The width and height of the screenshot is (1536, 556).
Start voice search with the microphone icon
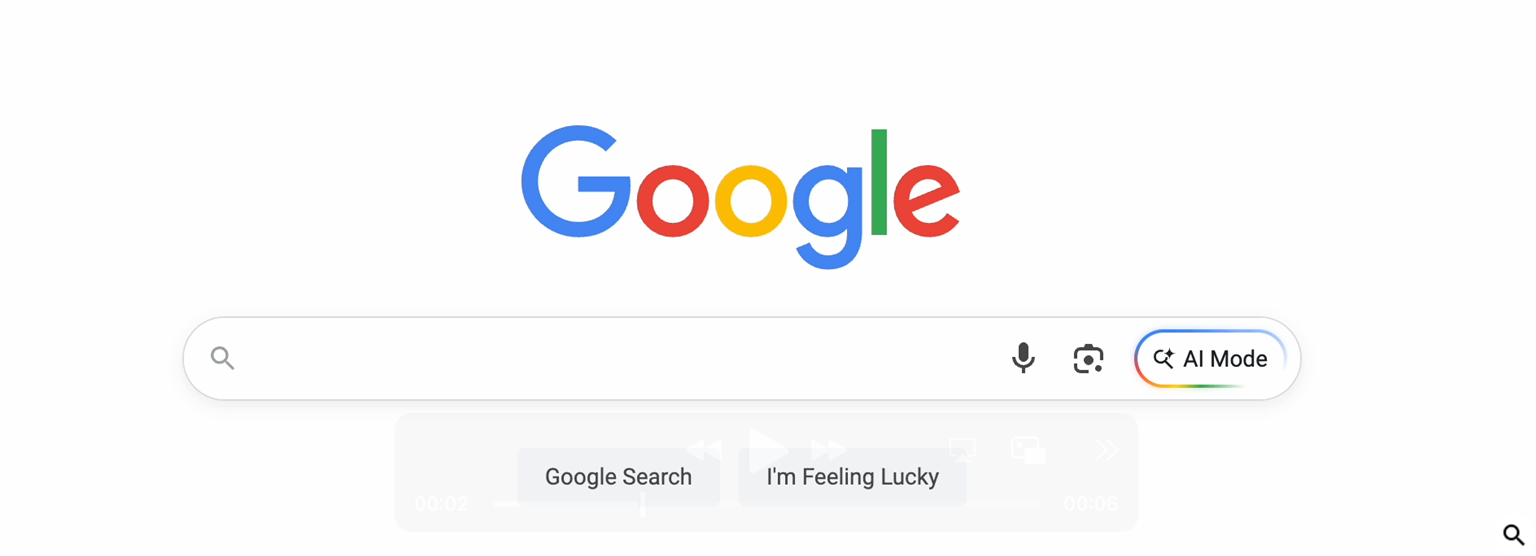(x=1023, y=358)
